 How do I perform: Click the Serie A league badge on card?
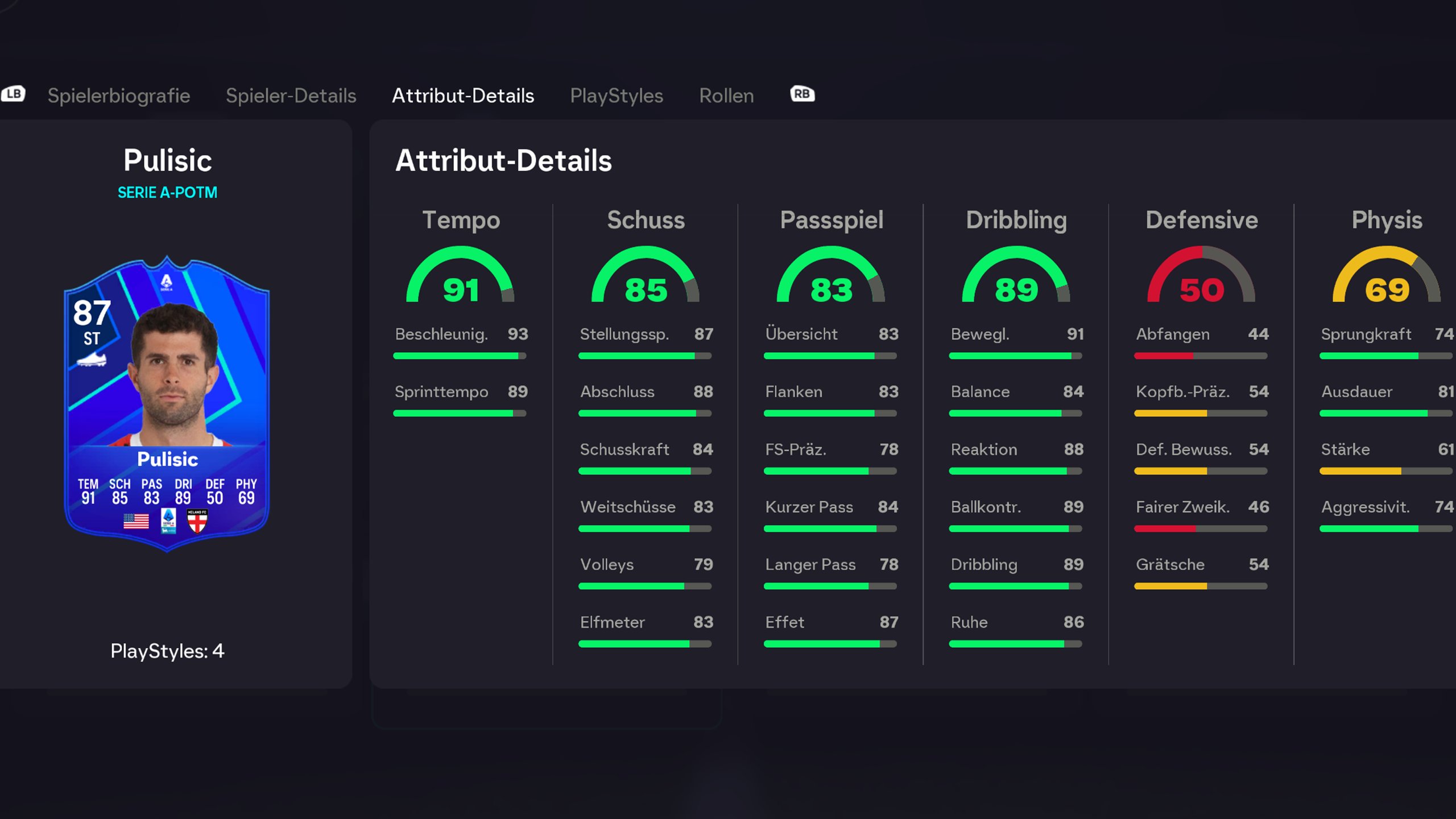pyautogui.click(x=168, y=520)
